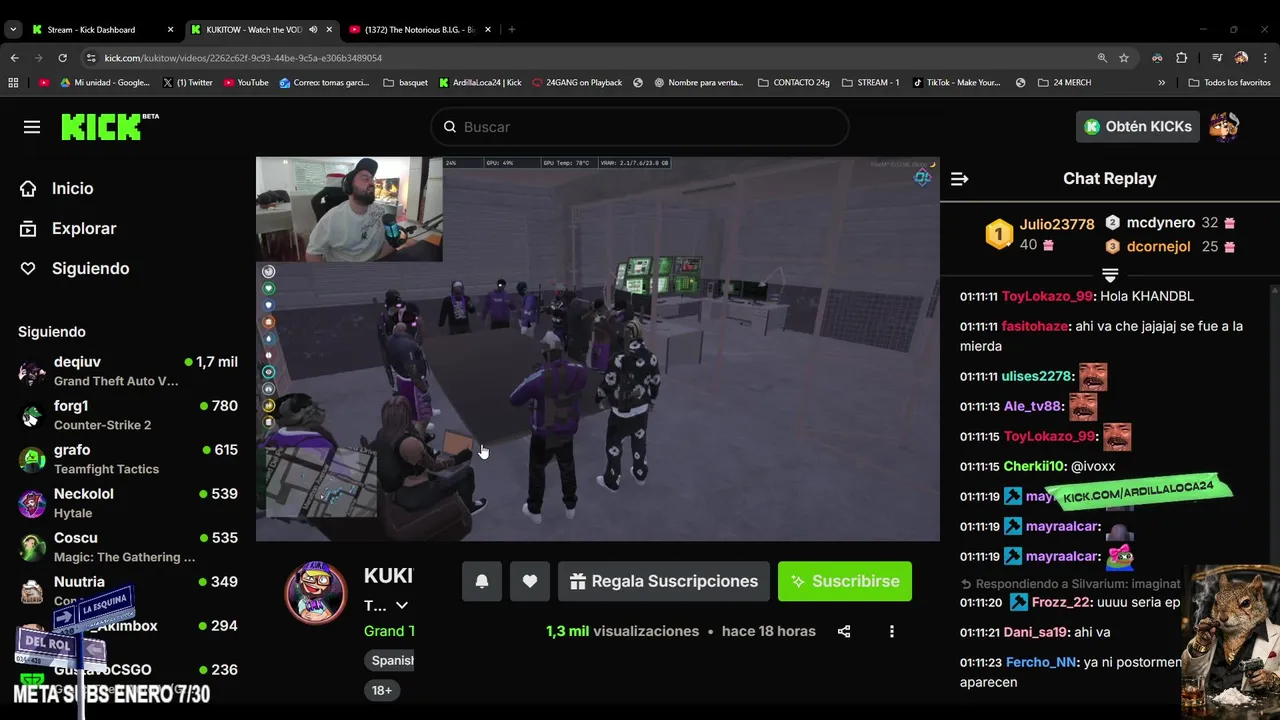Screen dimensions: 1280x720
Task: Open followed channel deqiuv
Action: click(128, 371)
